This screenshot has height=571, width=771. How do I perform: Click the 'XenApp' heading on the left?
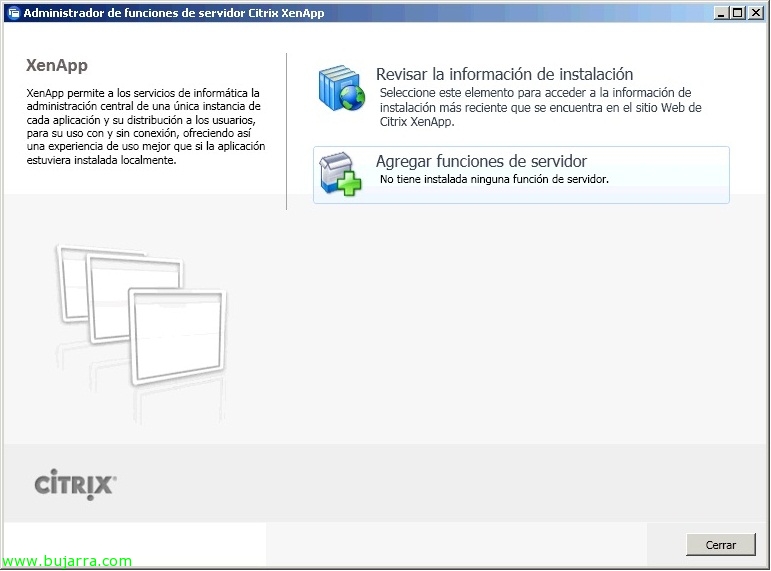coord(57,65)
